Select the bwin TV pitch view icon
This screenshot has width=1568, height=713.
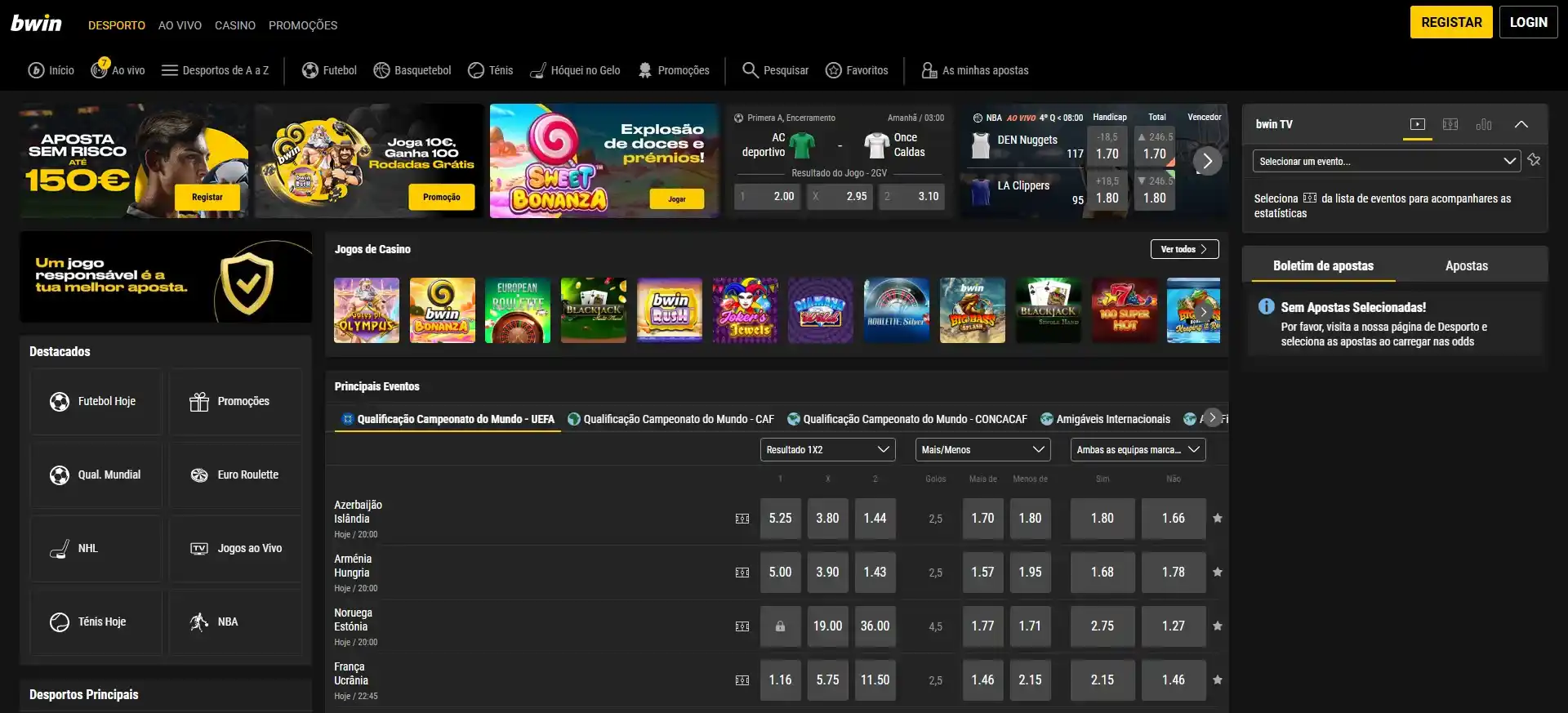(1450, 124)
